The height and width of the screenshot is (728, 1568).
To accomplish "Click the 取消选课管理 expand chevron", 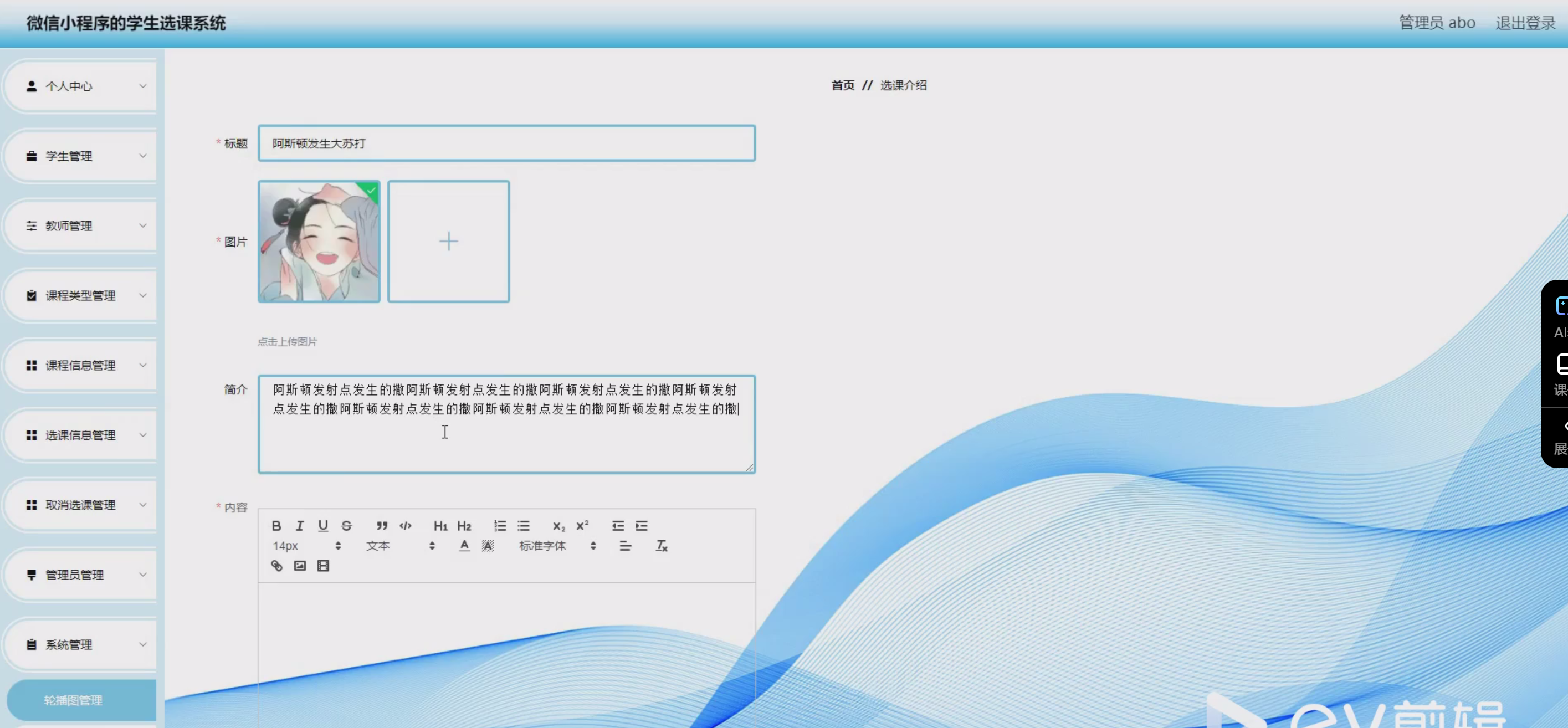I will coord(142,505).
